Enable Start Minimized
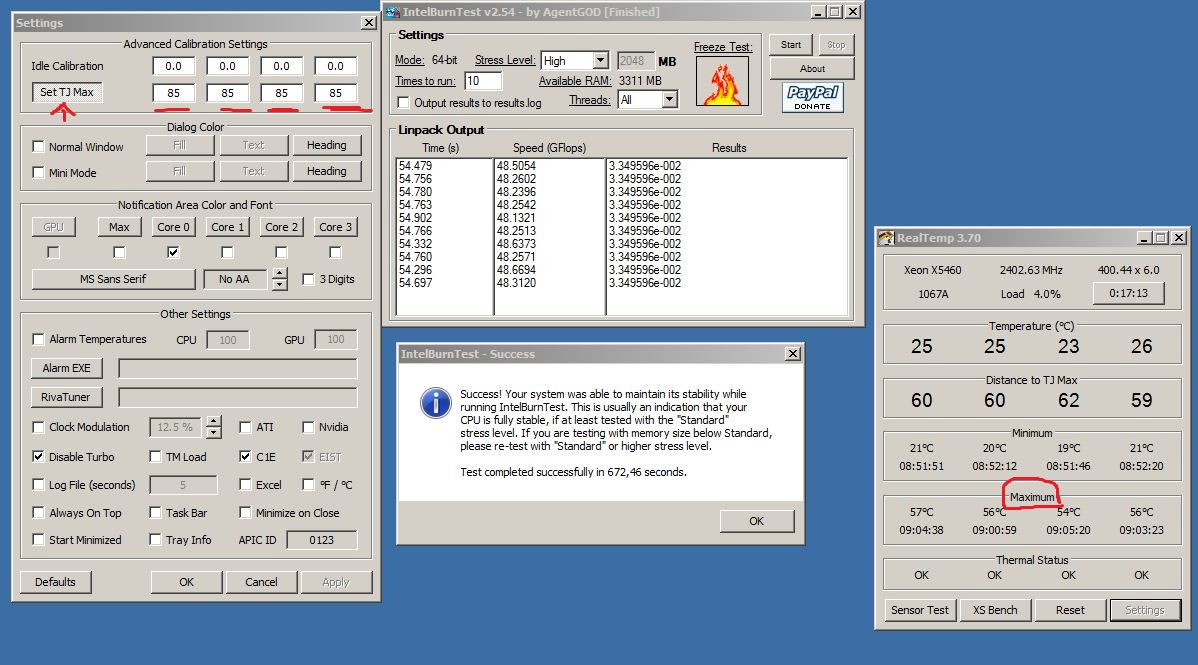The width and height of the screenshot is (1198, 665). 38,540
